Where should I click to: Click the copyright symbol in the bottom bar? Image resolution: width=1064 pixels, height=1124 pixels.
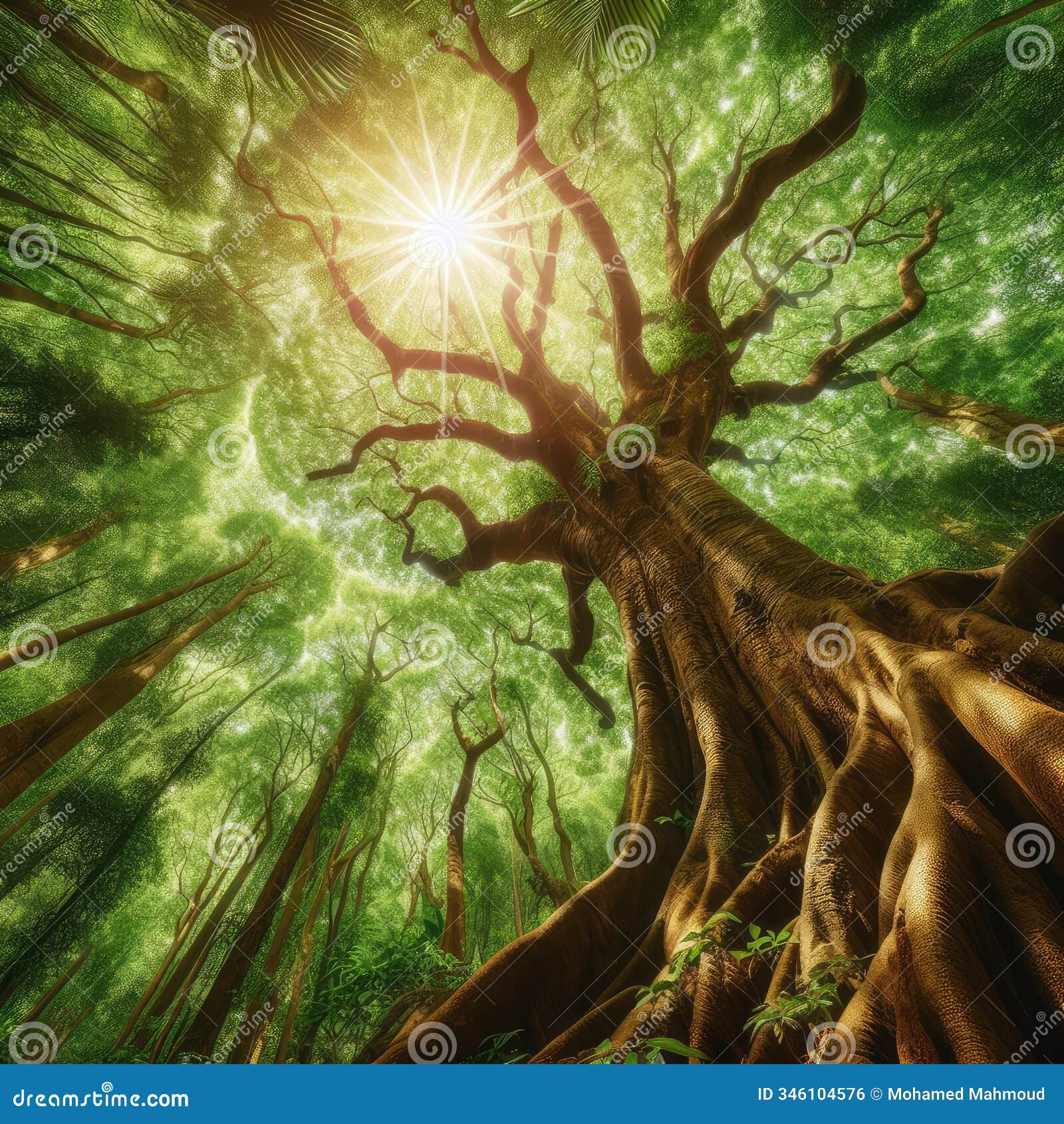(874, 1093)
